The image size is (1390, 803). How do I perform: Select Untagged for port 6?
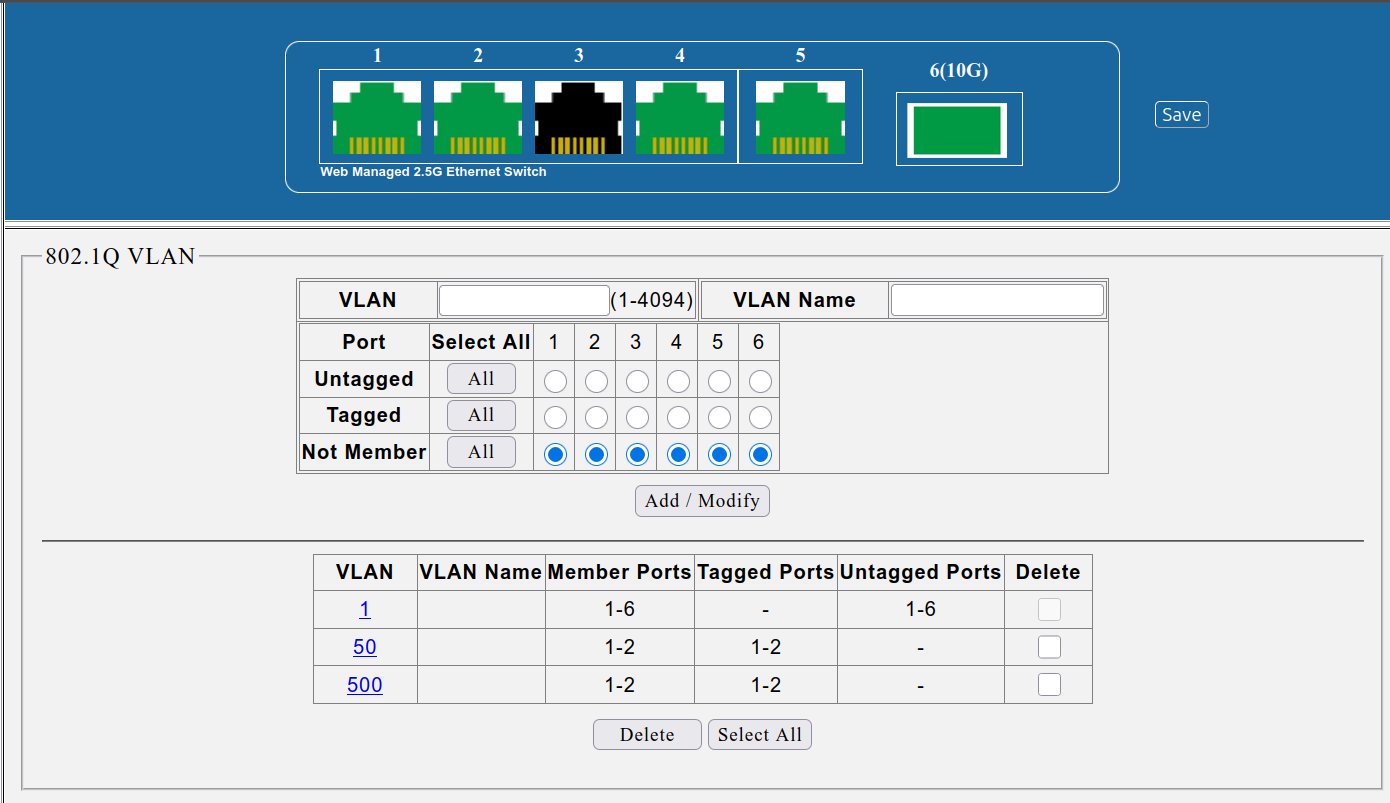click(760, 381)
